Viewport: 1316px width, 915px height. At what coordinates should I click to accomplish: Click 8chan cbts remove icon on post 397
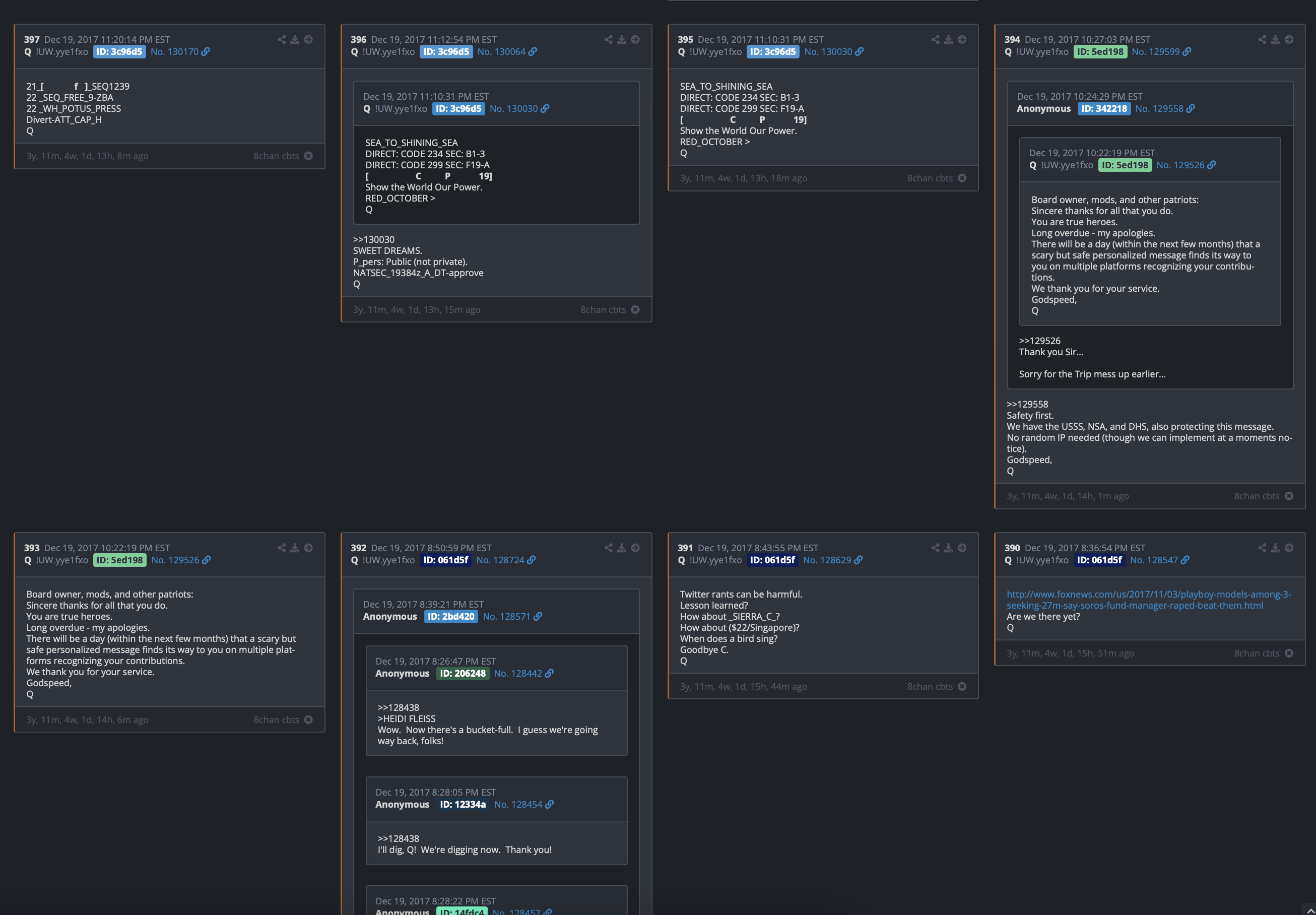coord(308,156)
